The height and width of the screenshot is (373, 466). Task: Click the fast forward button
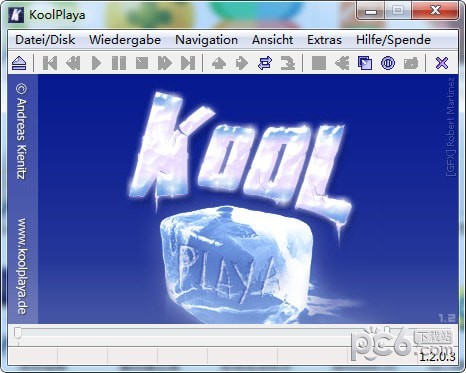[165, 63]
